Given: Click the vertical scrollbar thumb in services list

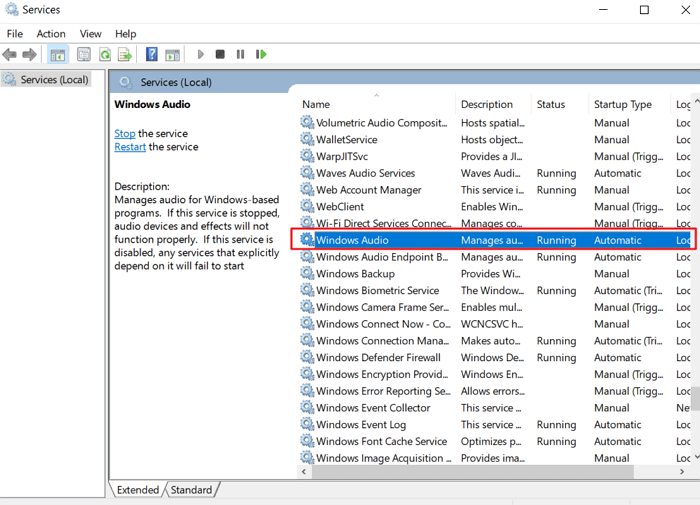Looking at the screenshot, I should (696, 397).
